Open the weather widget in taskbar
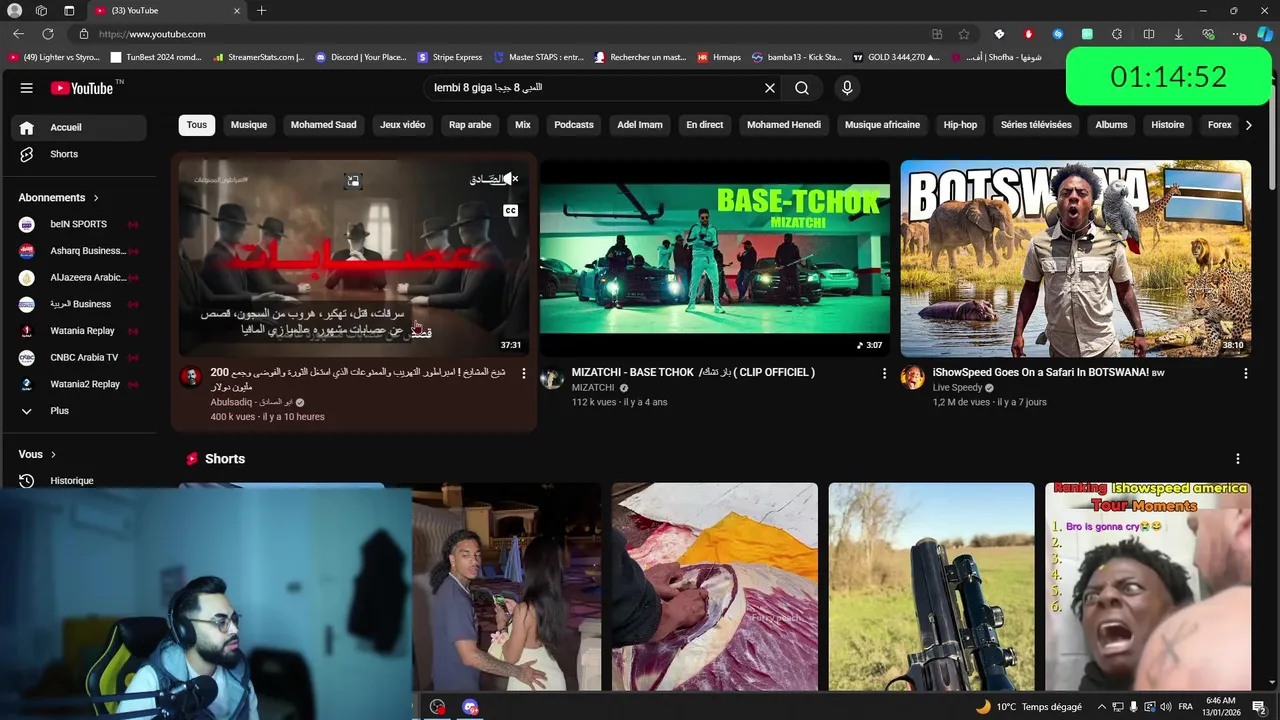The image size is (1280, 720). coord(1029,707)
